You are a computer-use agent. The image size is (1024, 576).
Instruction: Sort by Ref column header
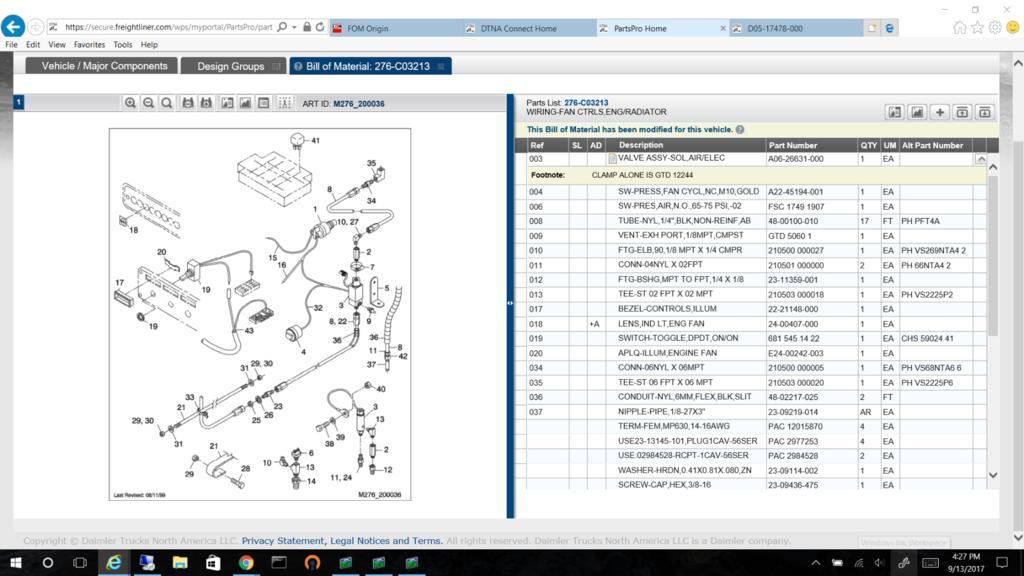click(x=537, y=145)
